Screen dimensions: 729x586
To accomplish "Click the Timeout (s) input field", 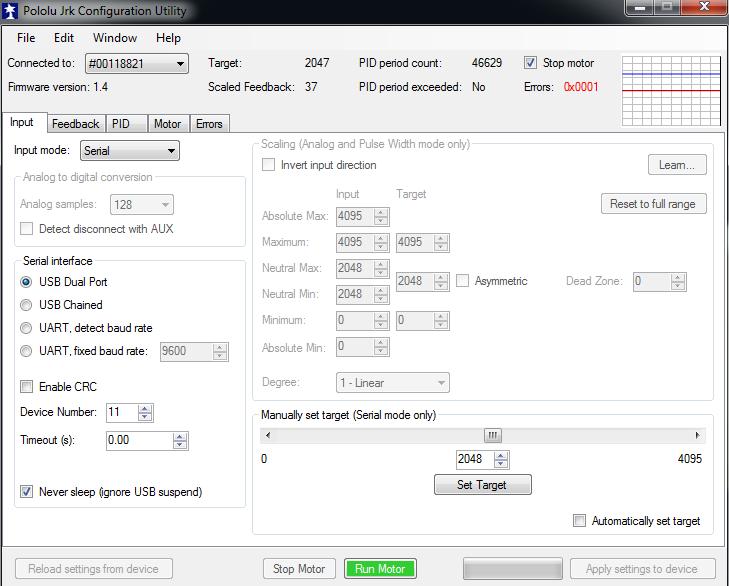I will (x=139, y=440).
